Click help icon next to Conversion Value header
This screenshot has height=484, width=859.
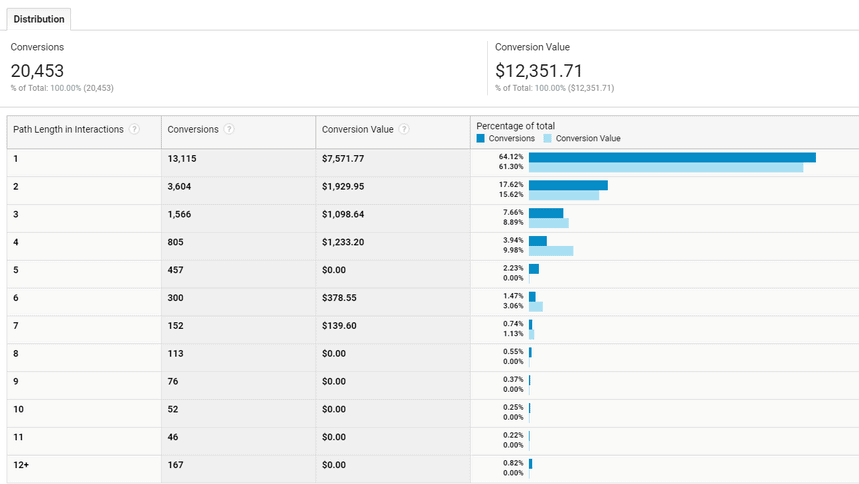click(x=404, y=129)
